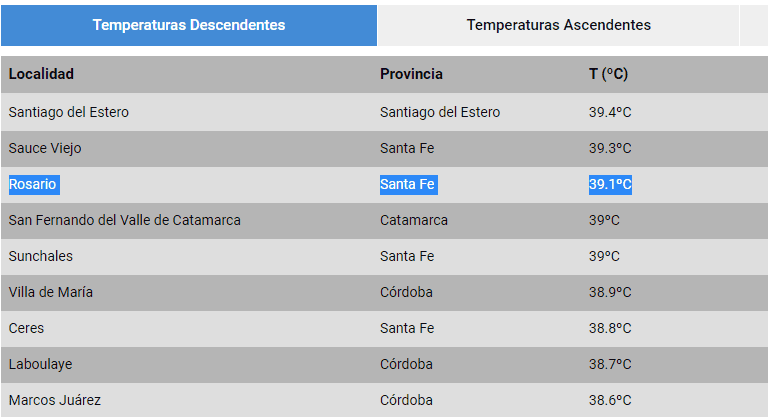The width and height of the screenshot is (768, 417).
Task: Click the 39.4ºC temperature value
Action: click(610, 112)
